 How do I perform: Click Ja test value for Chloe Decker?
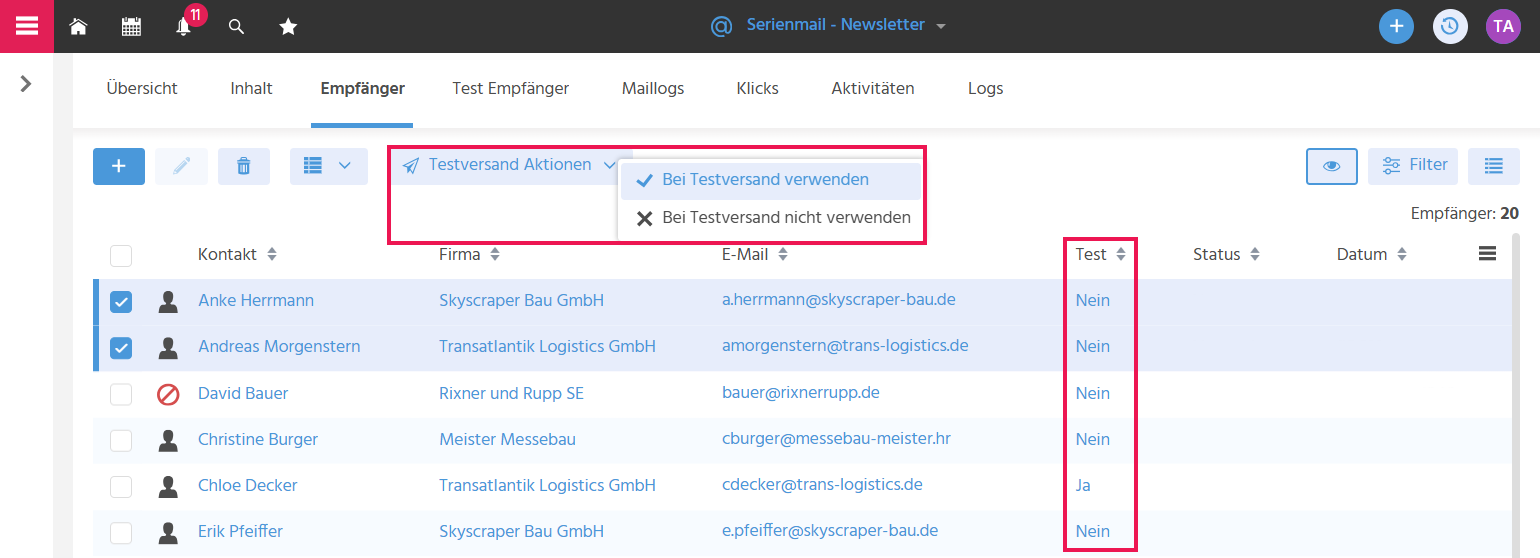click(1083, 485)
